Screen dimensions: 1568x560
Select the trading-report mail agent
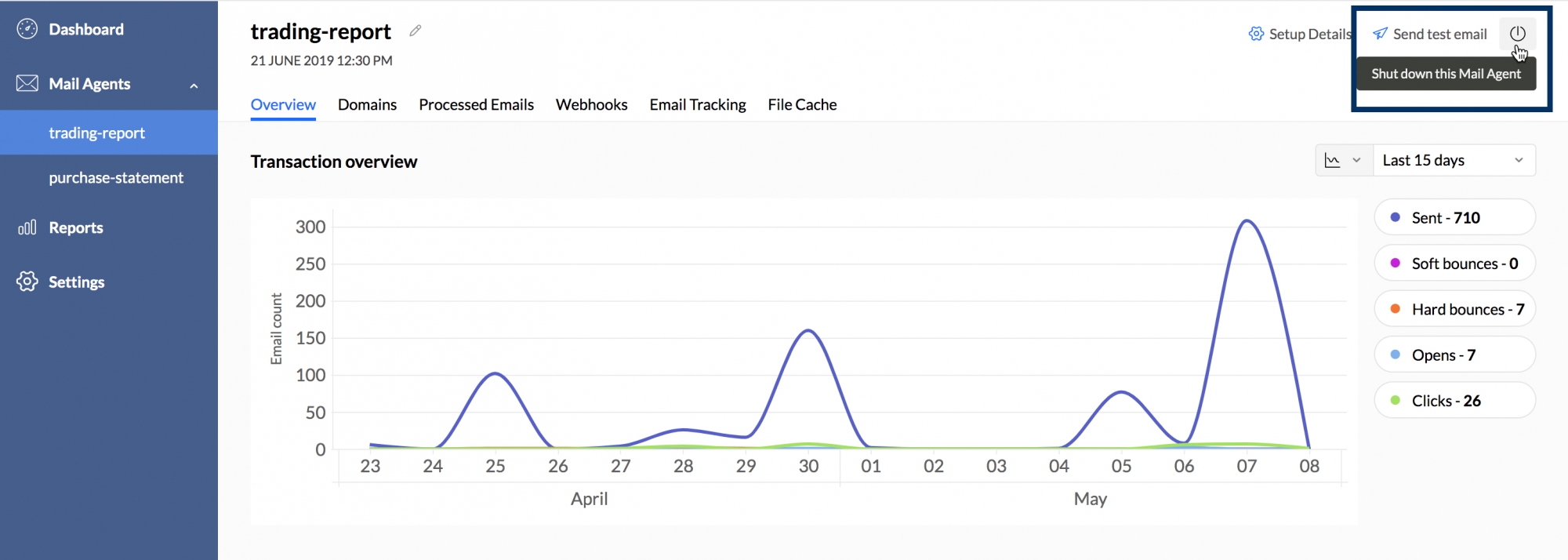[x=109, y=133]
